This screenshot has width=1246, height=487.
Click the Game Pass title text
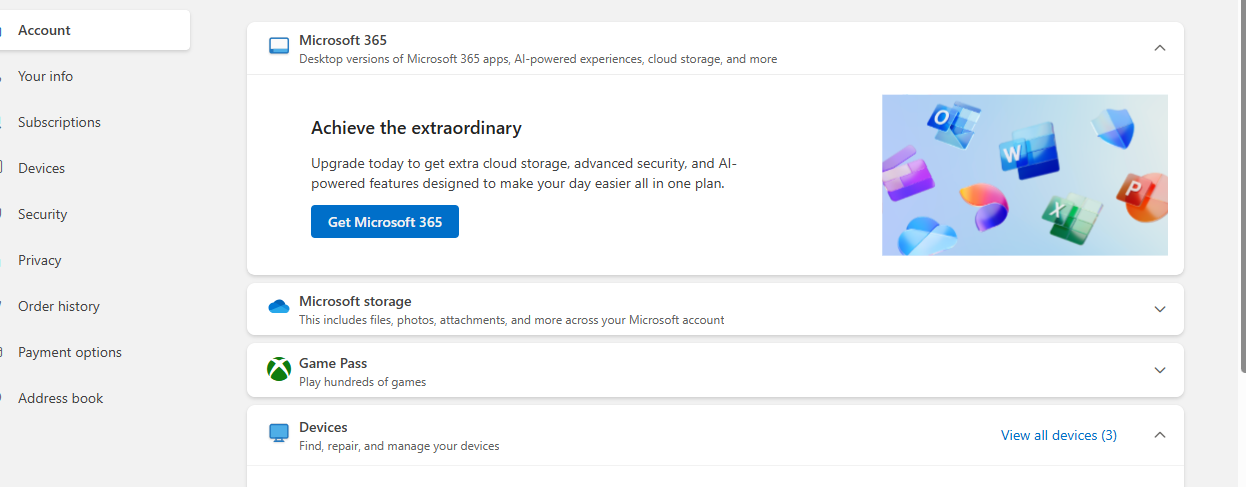tap(333, 363)
